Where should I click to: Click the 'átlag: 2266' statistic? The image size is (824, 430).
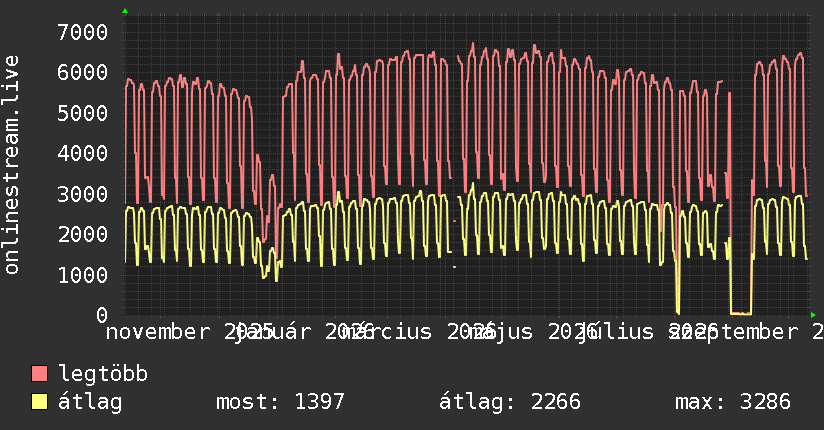click(x=510, y=402)
